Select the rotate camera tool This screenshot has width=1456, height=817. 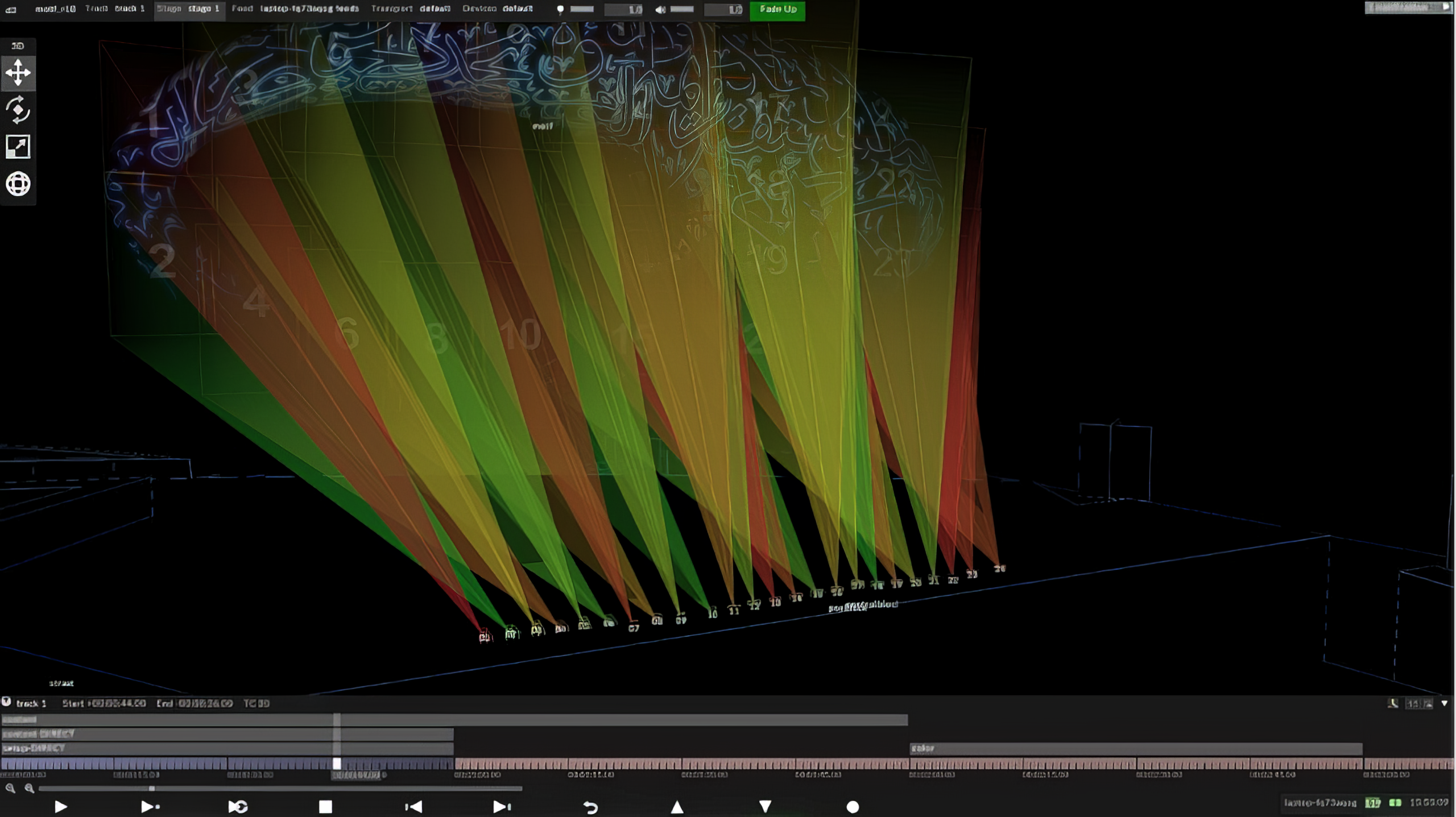point(18,110)
